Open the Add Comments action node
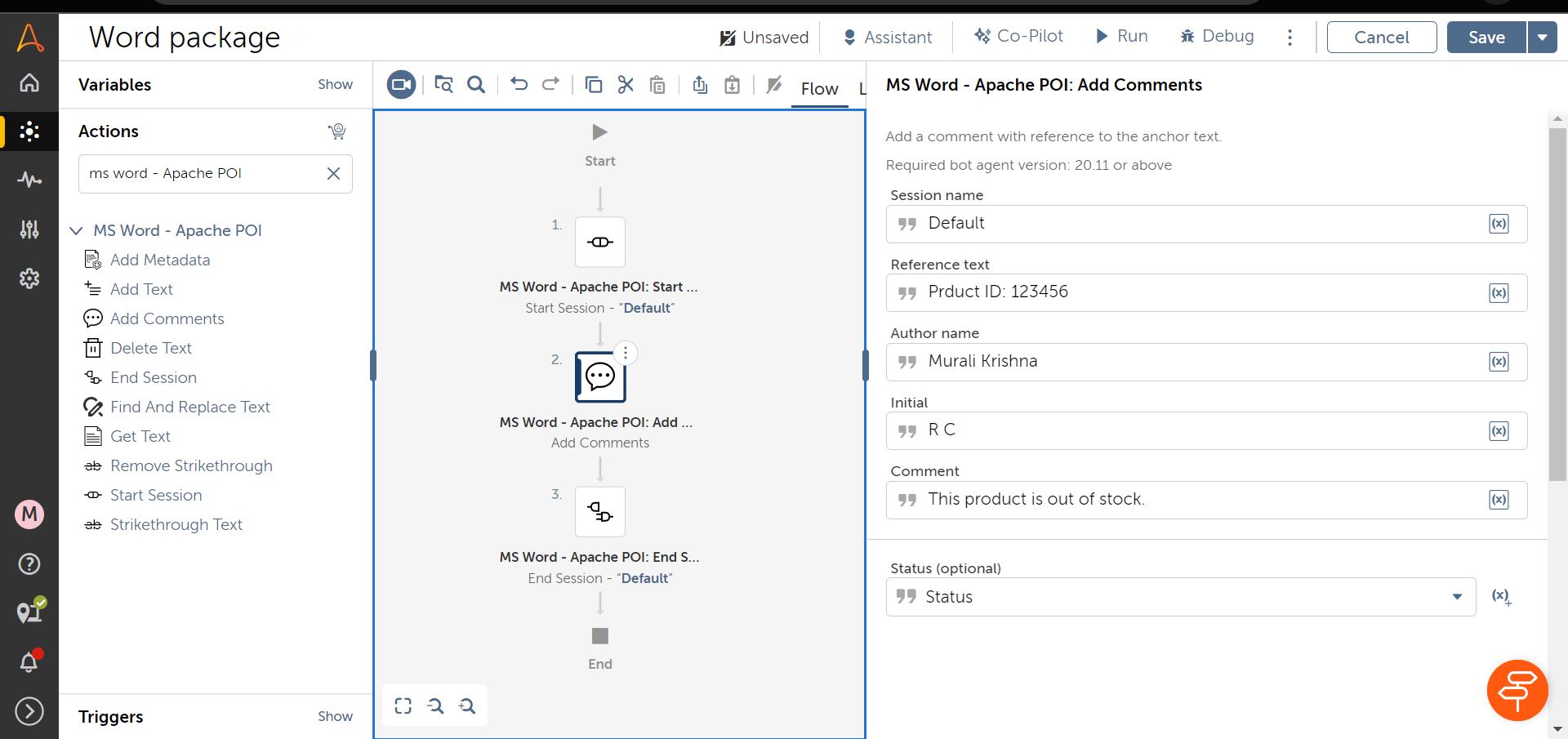 (x=600, y=376)
